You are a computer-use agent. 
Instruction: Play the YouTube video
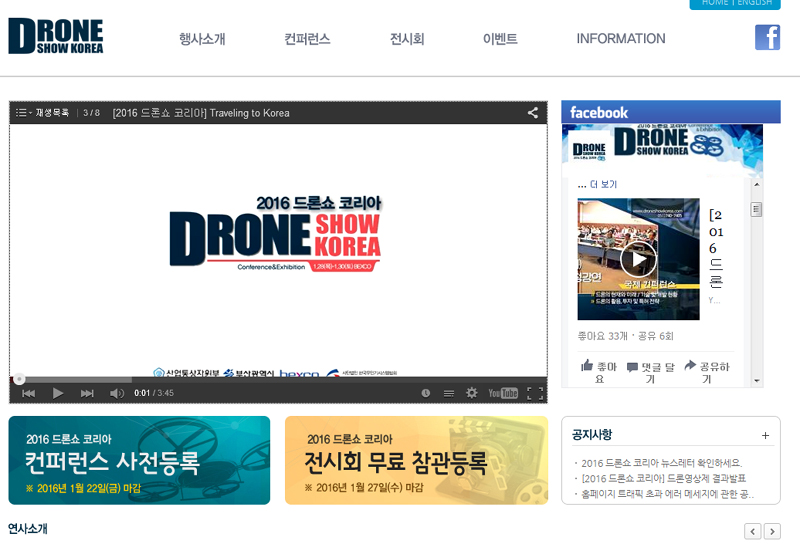tap(58, 393)
